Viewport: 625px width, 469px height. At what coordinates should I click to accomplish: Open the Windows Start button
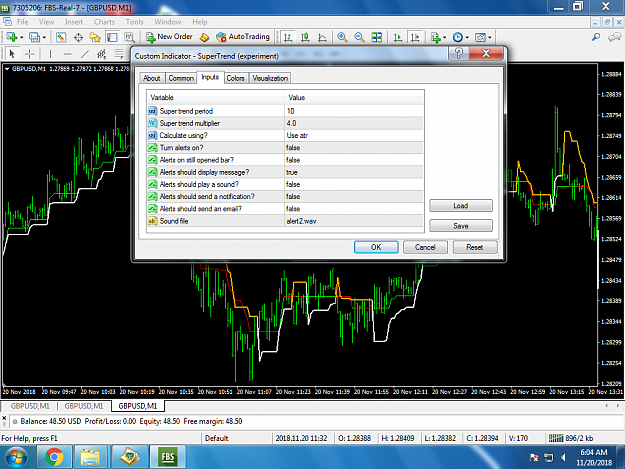17,457
